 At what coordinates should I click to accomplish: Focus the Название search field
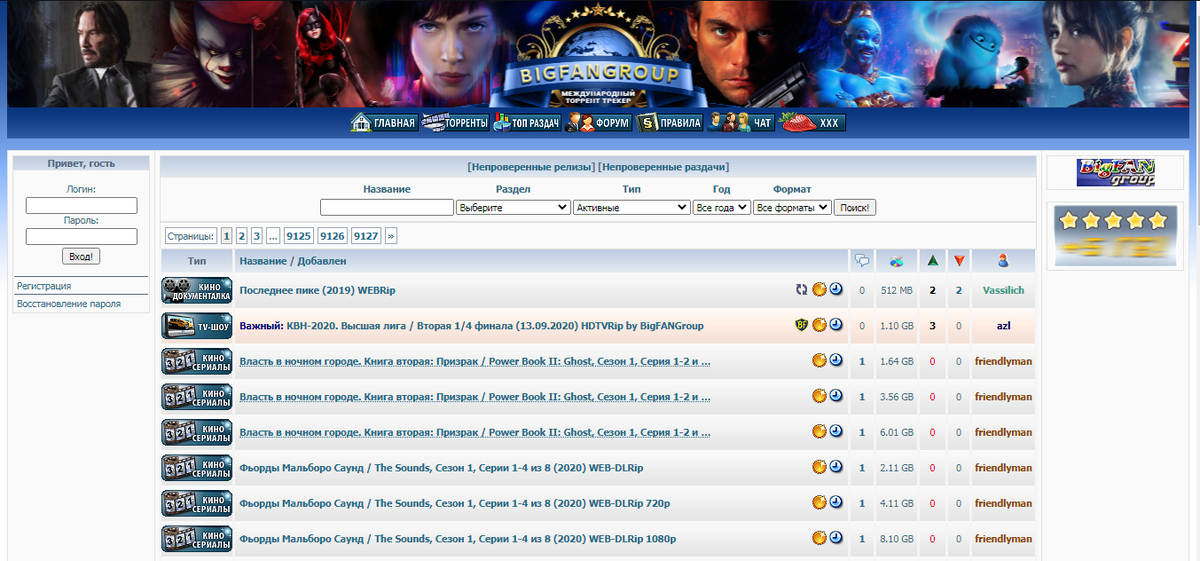tap(387, 207)
